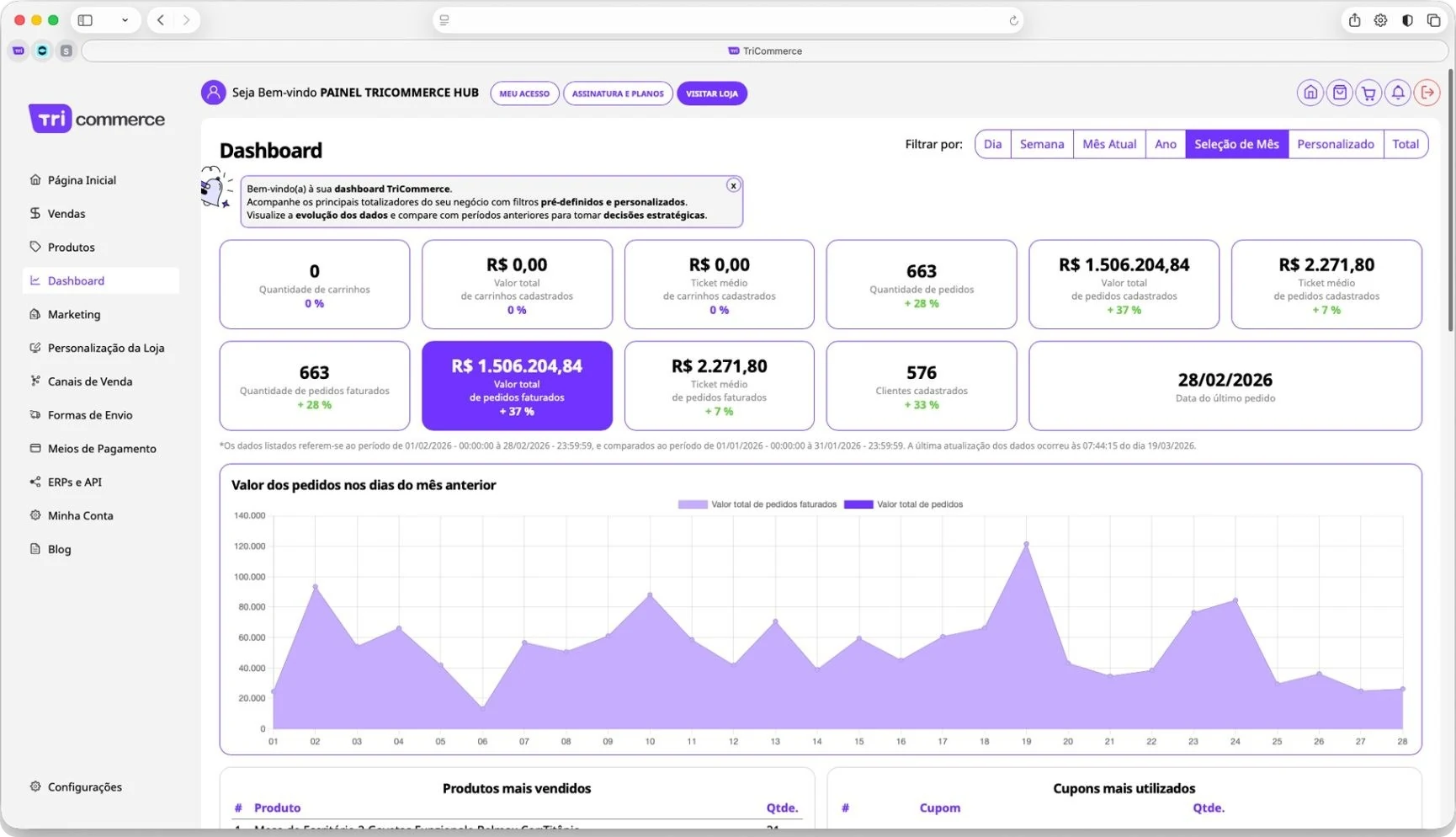This screenshot has width=1456, height=837.
Task: Select the 'Clientes cadastrados' card
Action: pyautogui.click(x=922, y=386)
